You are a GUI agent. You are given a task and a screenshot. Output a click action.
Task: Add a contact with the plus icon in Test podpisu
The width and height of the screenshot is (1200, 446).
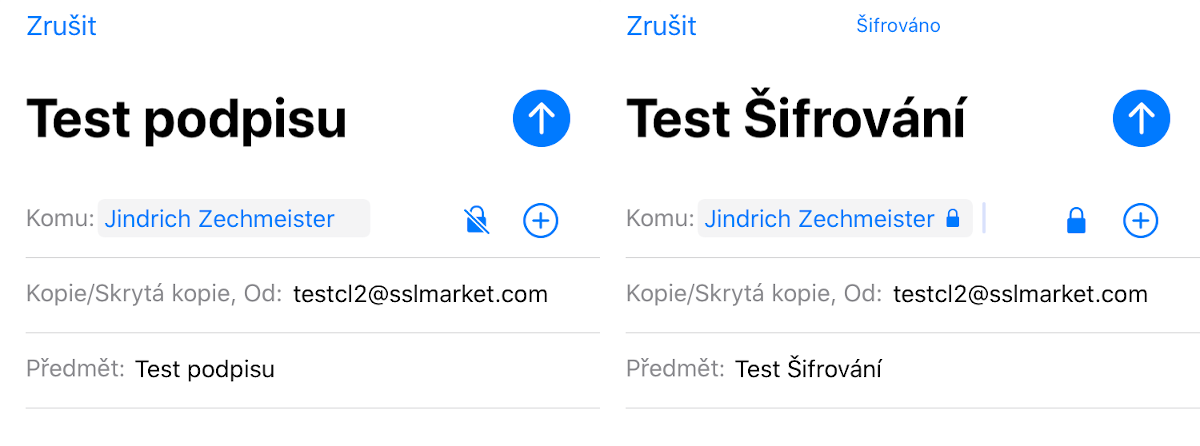coord(541,220)
